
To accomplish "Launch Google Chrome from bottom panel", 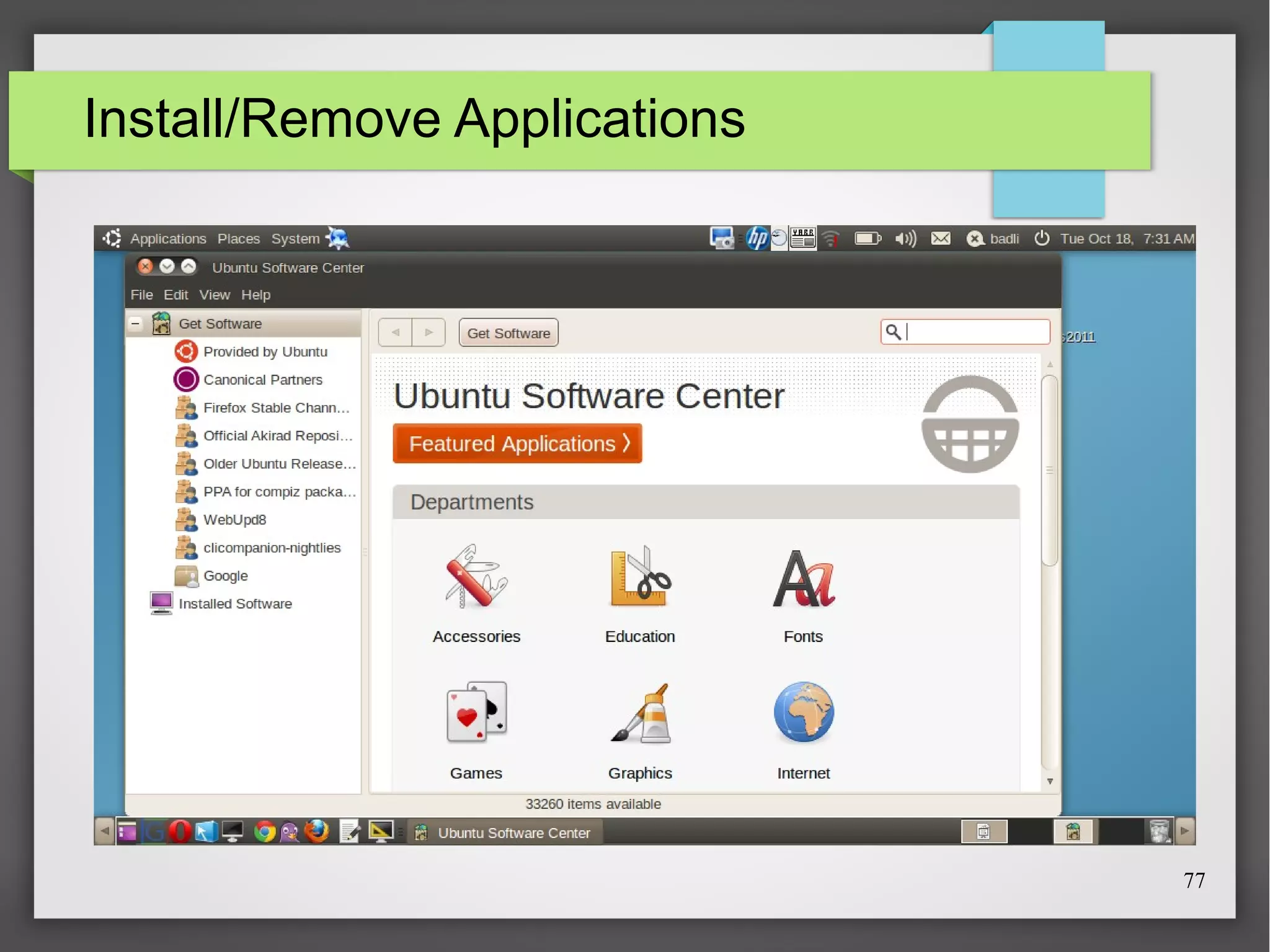I will click(265, 832).
